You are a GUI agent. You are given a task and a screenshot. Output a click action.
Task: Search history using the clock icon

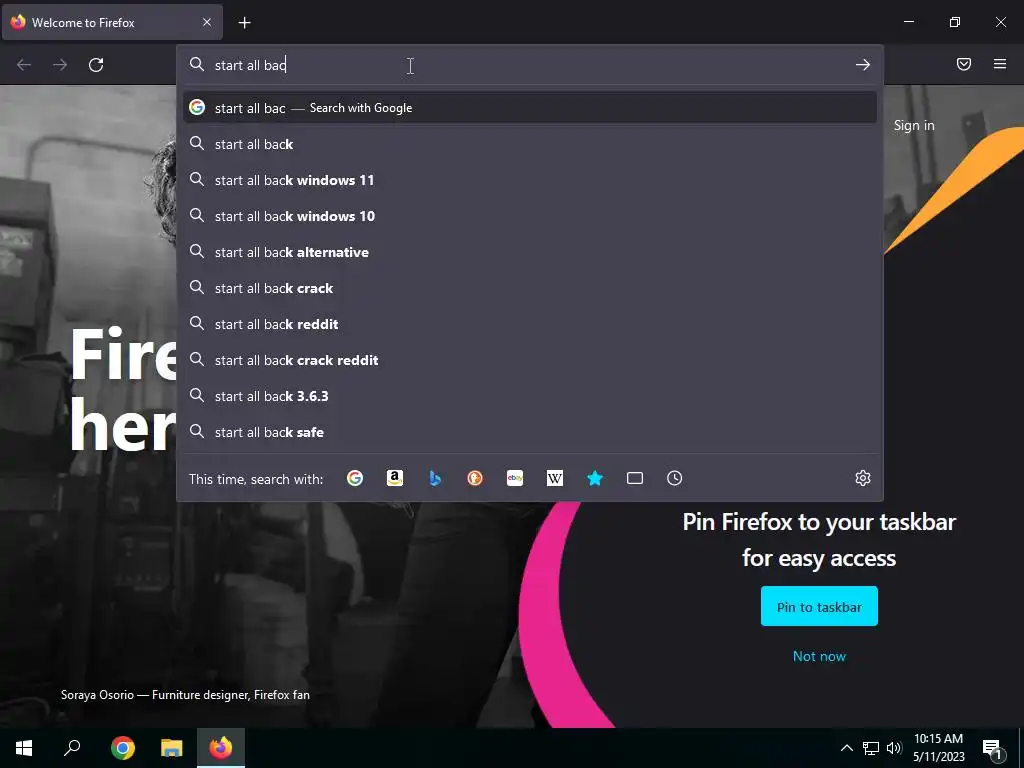(675, 479)
